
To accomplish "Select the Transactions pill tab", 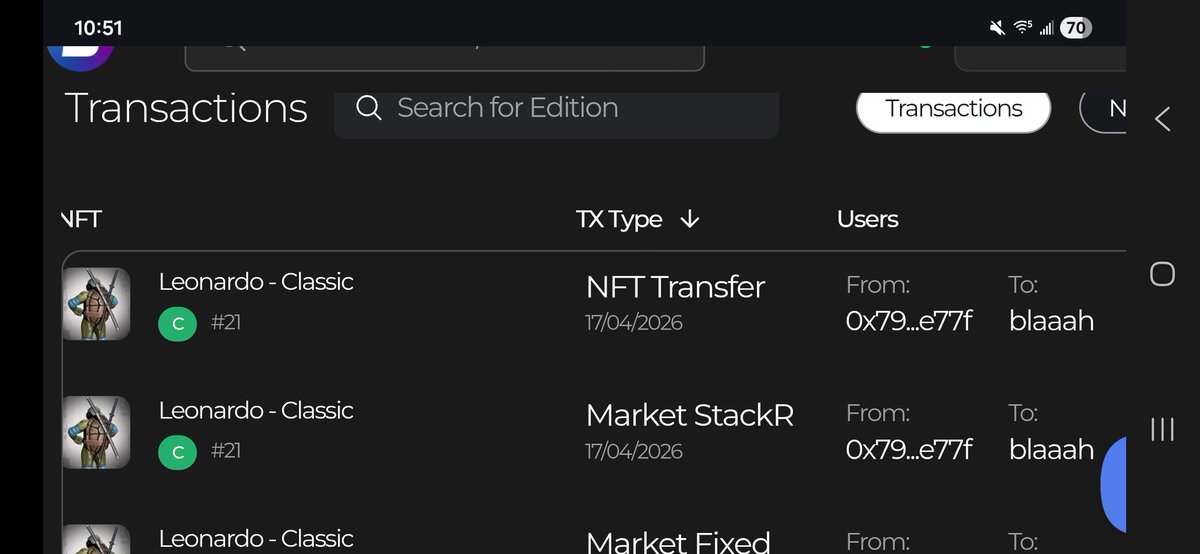I will pyautogui.click(x=954, y=109).
